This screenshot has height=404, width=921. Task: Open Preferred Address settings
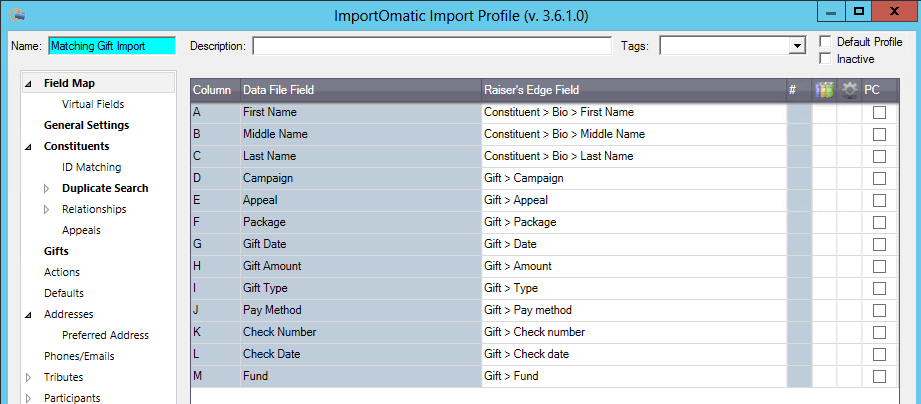(105, 335)
